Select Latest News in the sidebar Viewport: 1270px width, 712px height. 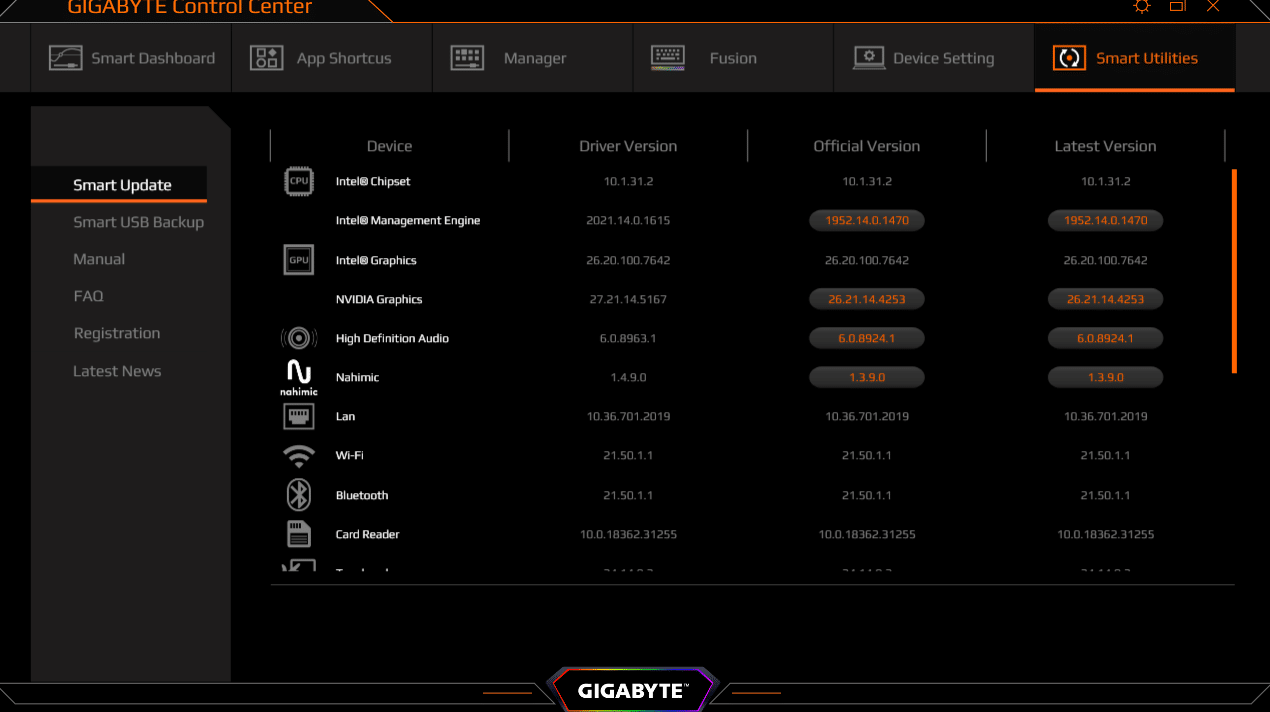pos(117,371)
